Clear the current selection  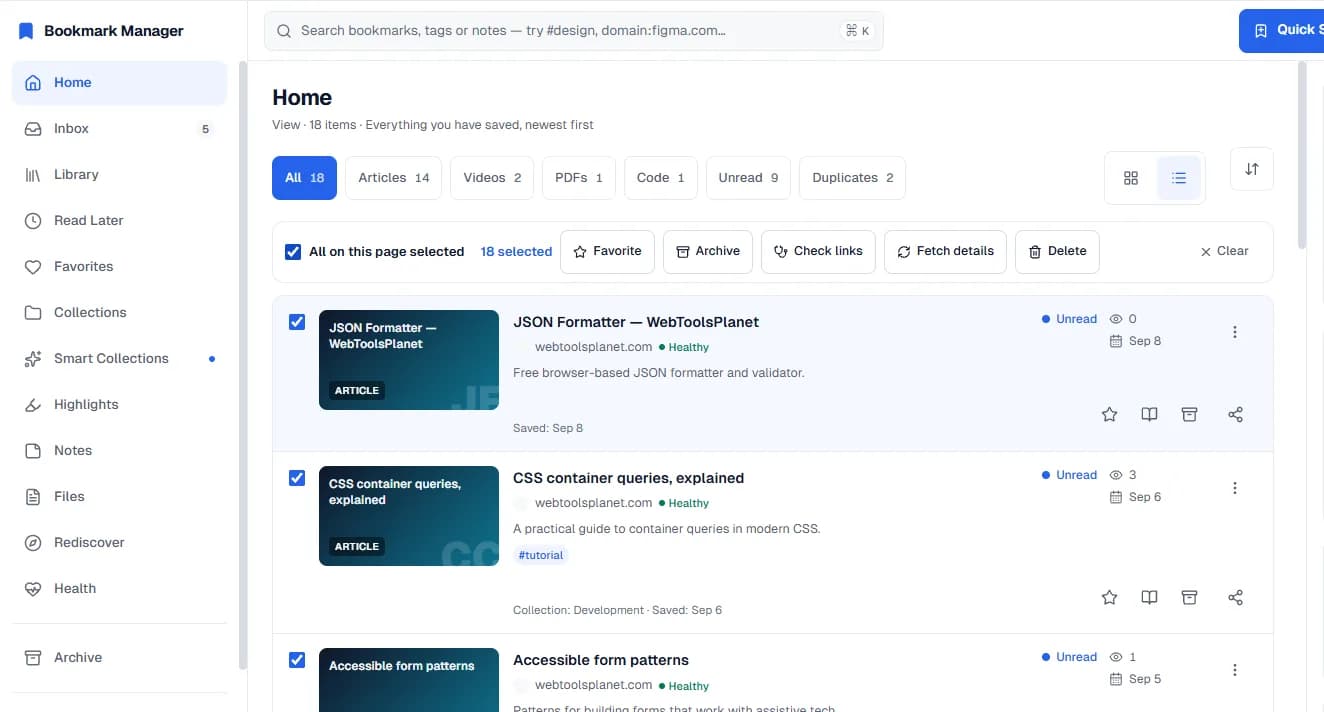click(x=1224, y=252)
